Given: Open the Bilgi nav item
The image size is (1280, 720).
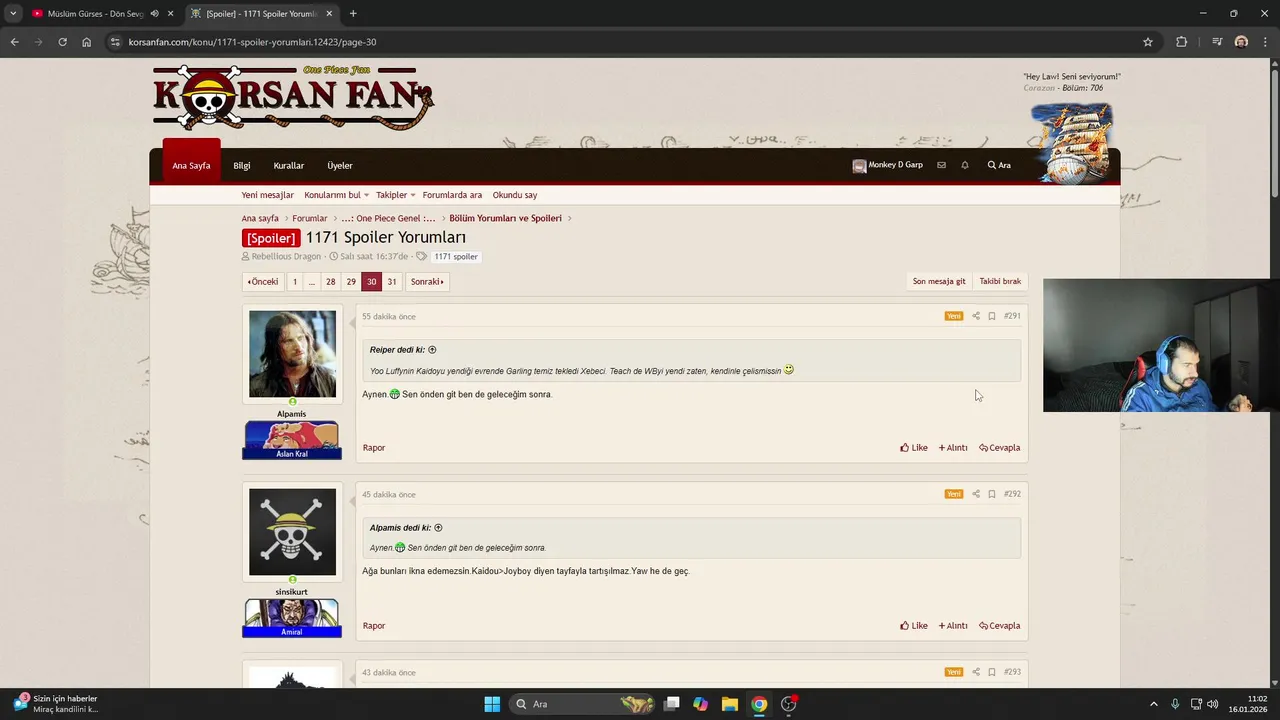Looking at the screenshot, I should 242,165.
